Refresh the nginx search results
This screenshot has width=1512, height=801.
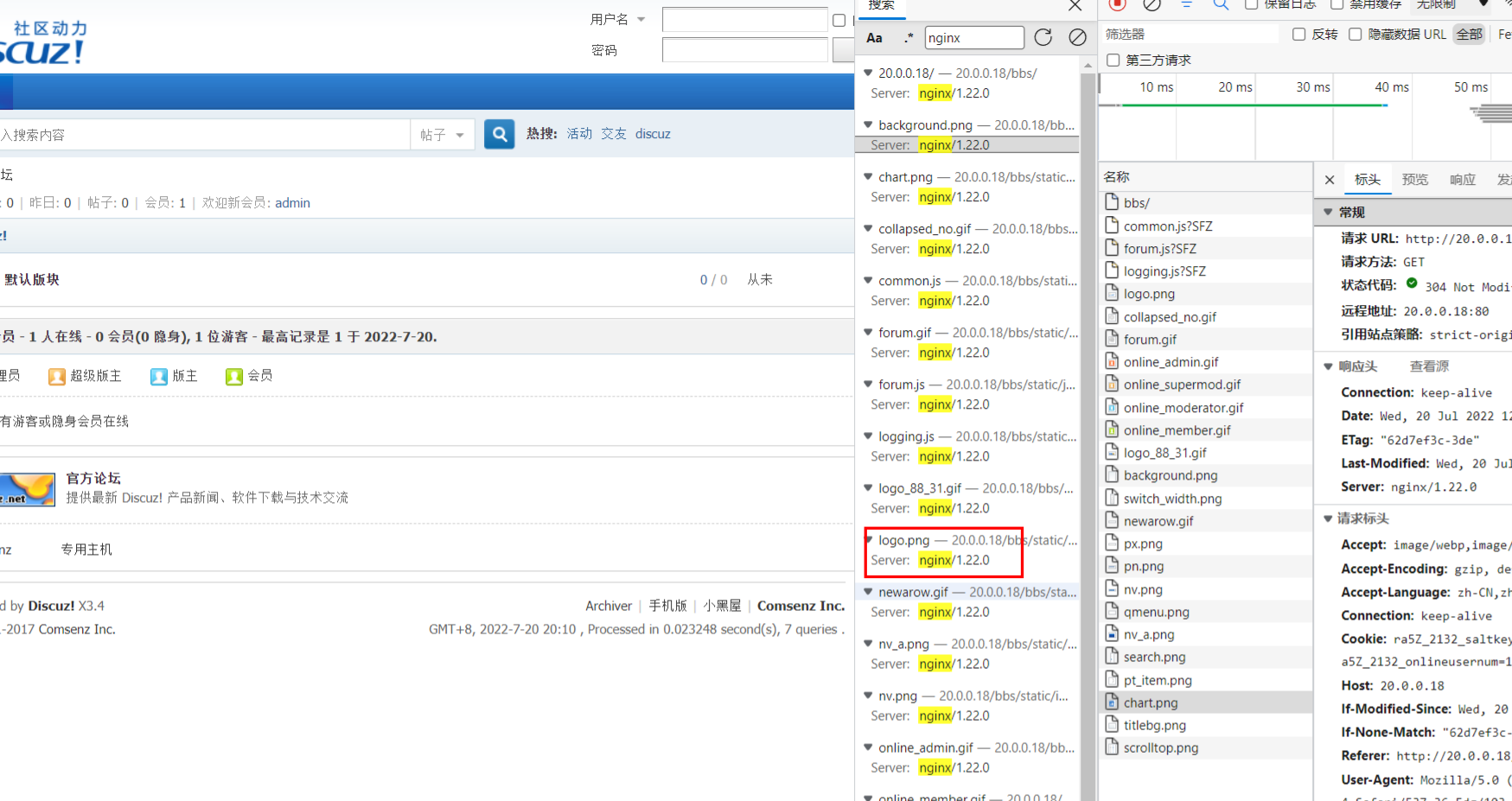tap(1043, 37)
